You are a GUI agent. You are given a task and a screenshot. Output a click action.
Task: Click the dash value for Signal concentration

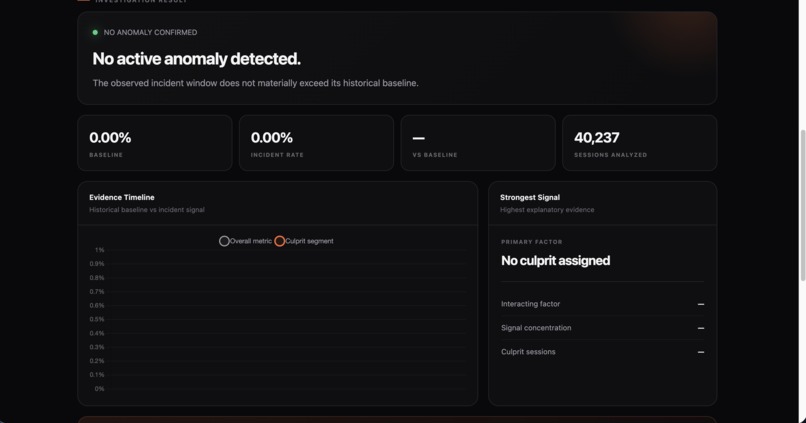coord(701,328)
